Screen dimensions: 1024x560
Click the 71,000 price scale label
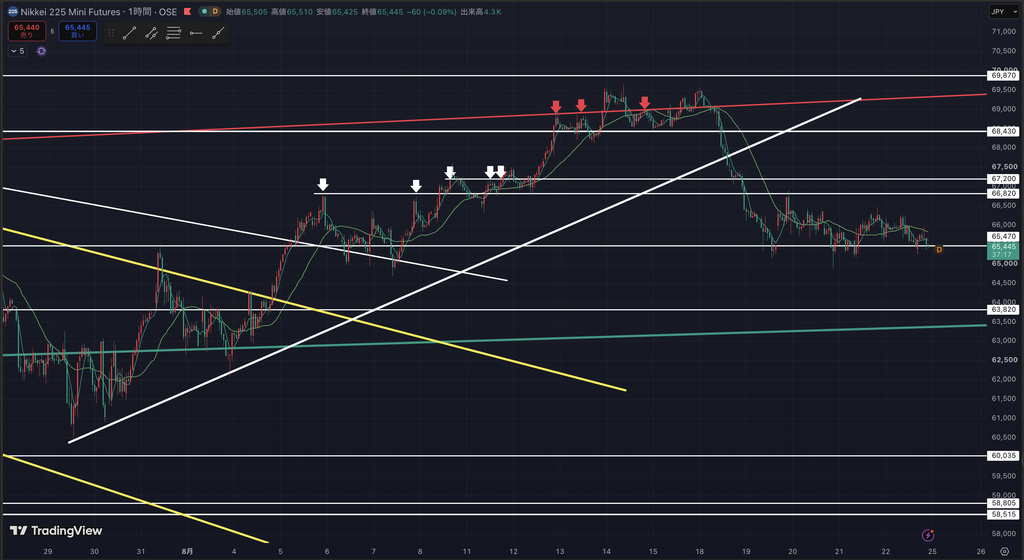1003,31
